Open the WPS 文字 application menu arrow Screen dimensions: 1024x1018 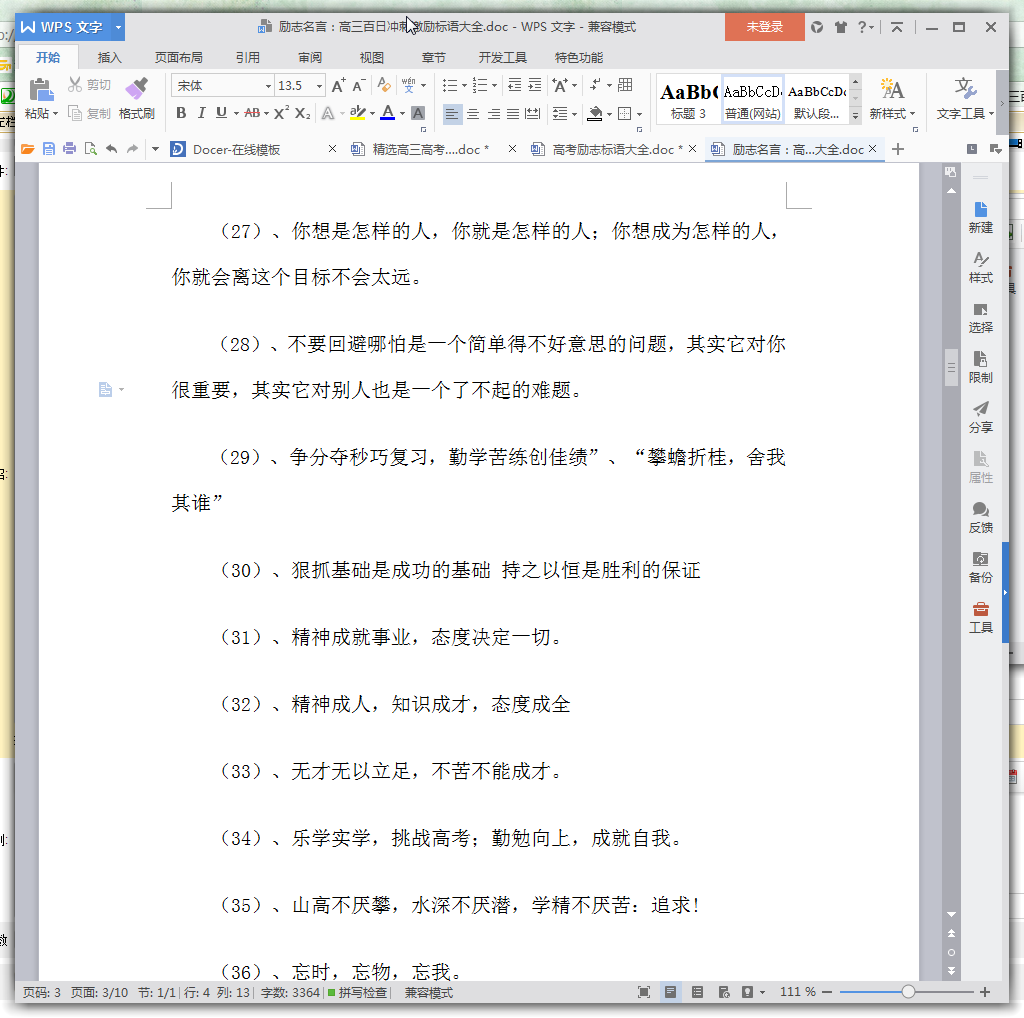click(118, 27)
